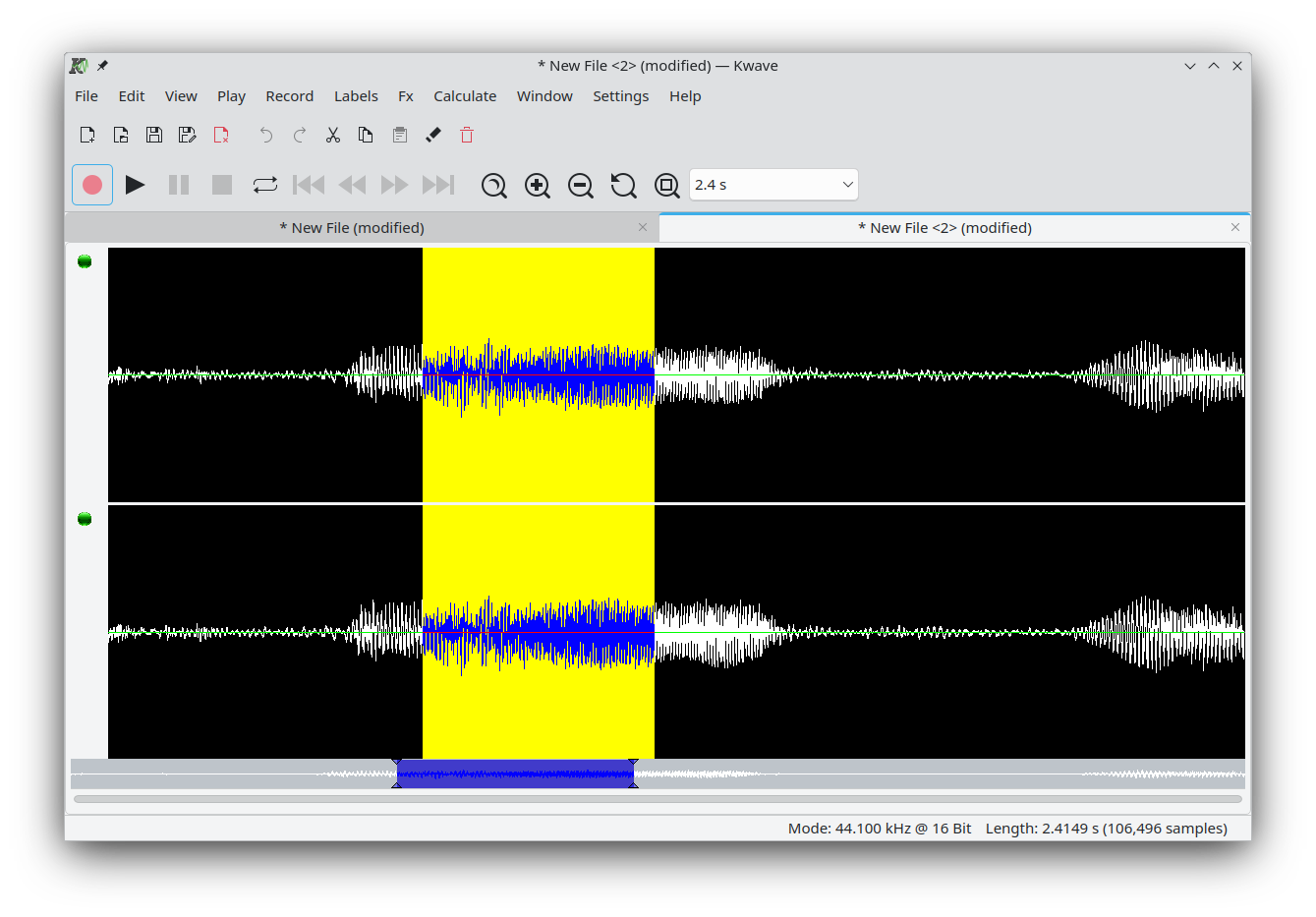Image resolution: width=1316 pixels, height=917 pixels.
Task: Toggle the lower channel's green lamp
Action: point(85,519)
